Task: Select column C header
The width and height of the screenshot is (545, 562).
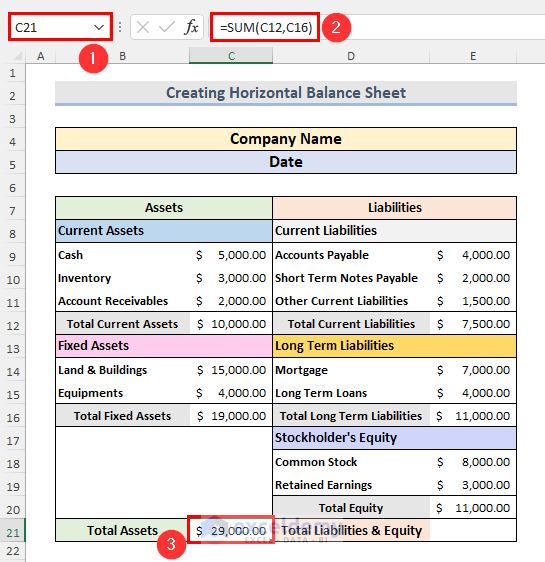Action: (x=231, y=56)
